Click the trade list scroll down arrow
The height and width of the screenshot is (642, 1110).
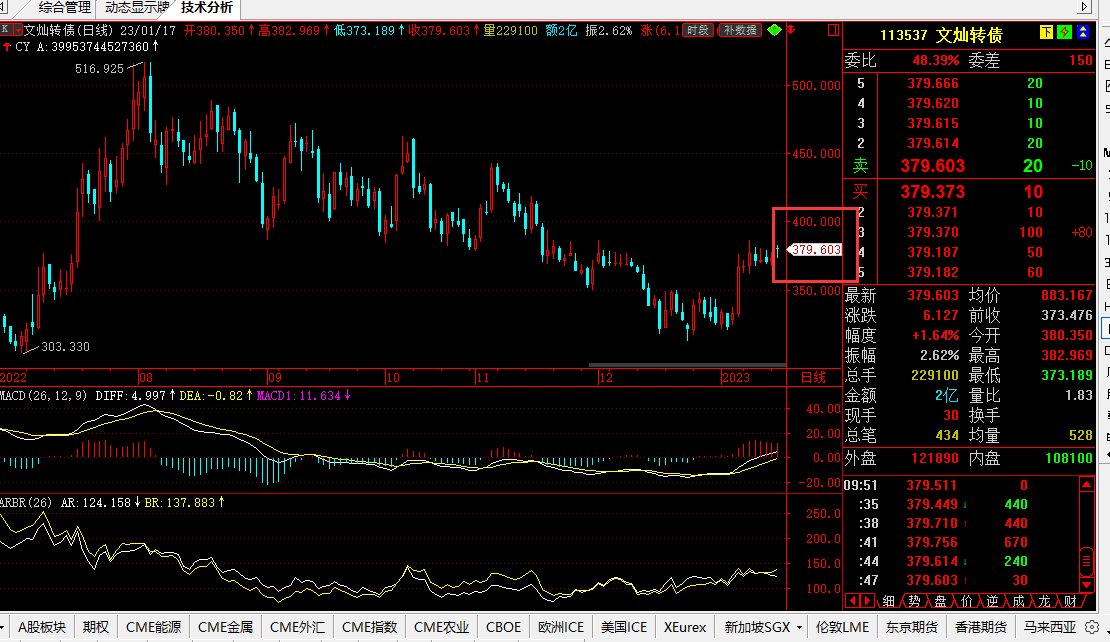[x=1087, y=583]
